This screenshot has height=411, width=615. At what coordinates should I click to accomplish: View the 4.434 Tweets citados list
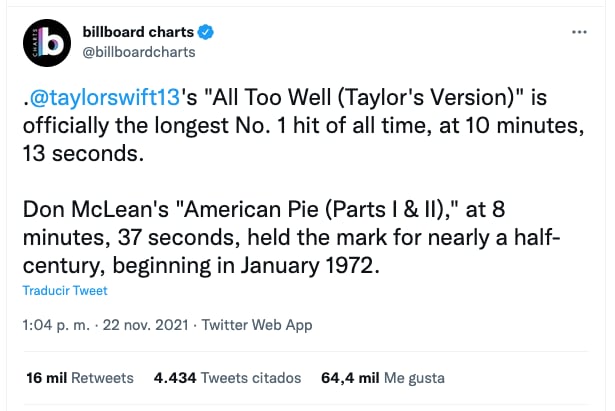tap(227, 378)
